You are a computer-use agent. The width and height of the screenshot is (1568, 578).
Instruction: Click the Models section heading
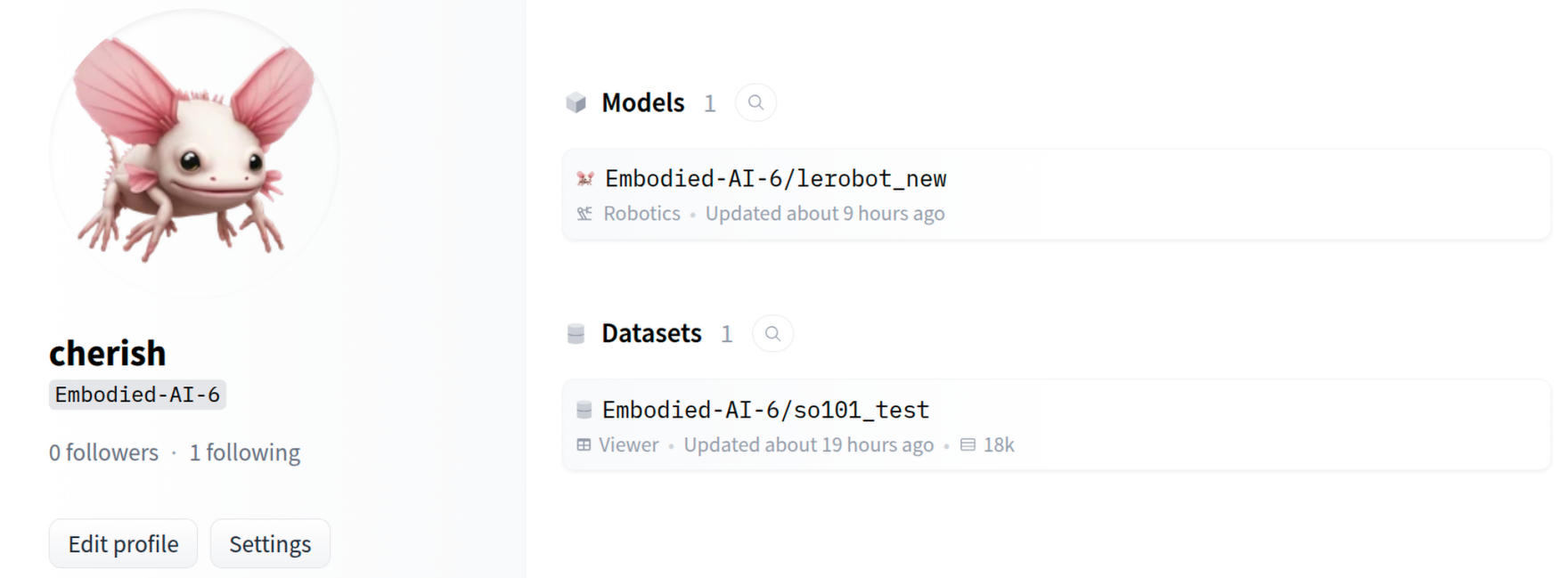click(x=643, y=103)
